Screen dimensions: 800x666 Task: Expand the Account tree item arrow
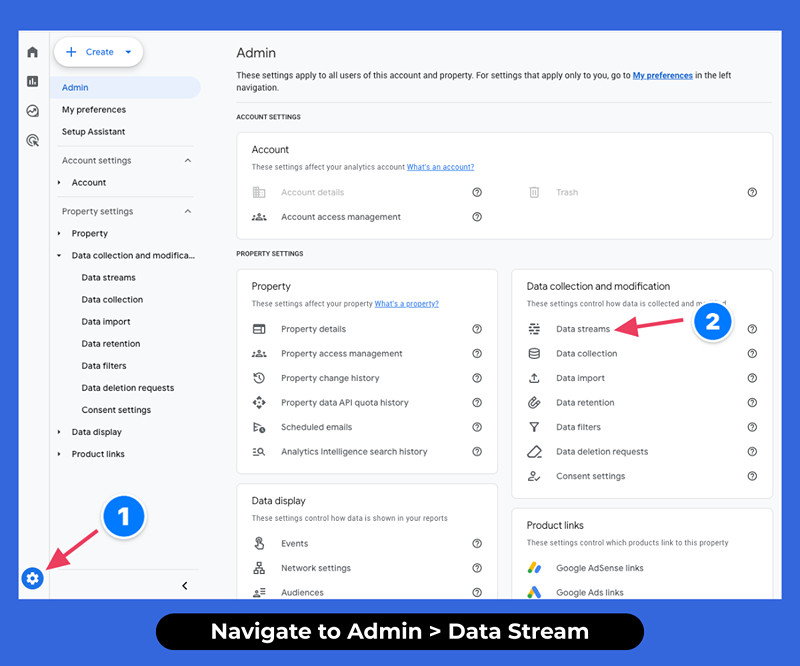click(59, 183)
